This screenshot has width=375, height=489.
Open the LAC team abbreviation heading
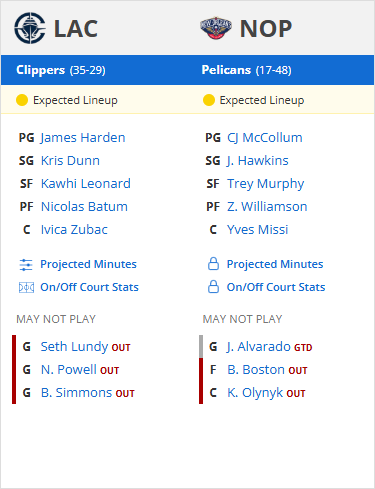coord(76,29)
